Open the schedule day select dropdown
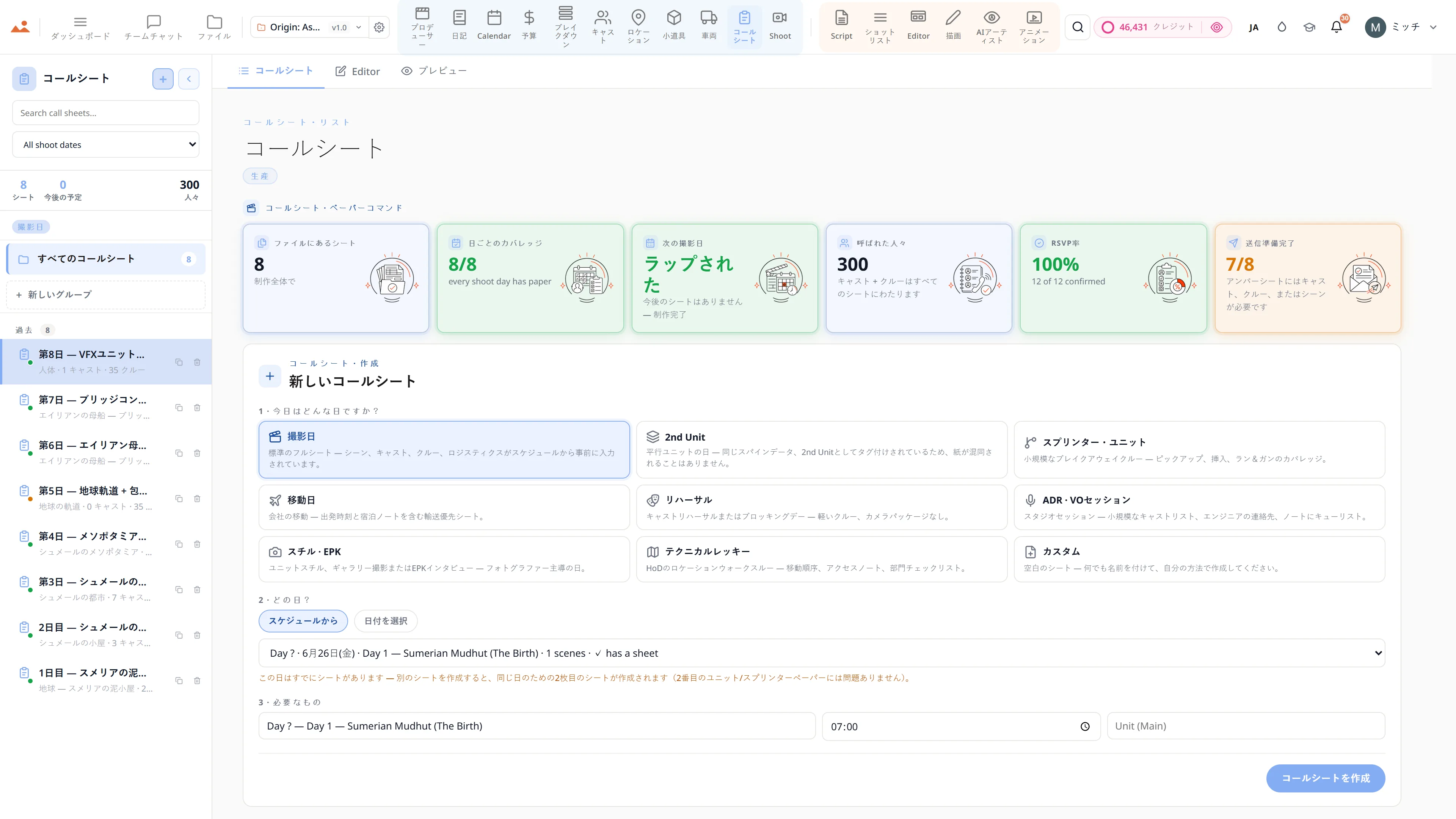The height and width of the screenshot is (819, 1456). point(821,653)
